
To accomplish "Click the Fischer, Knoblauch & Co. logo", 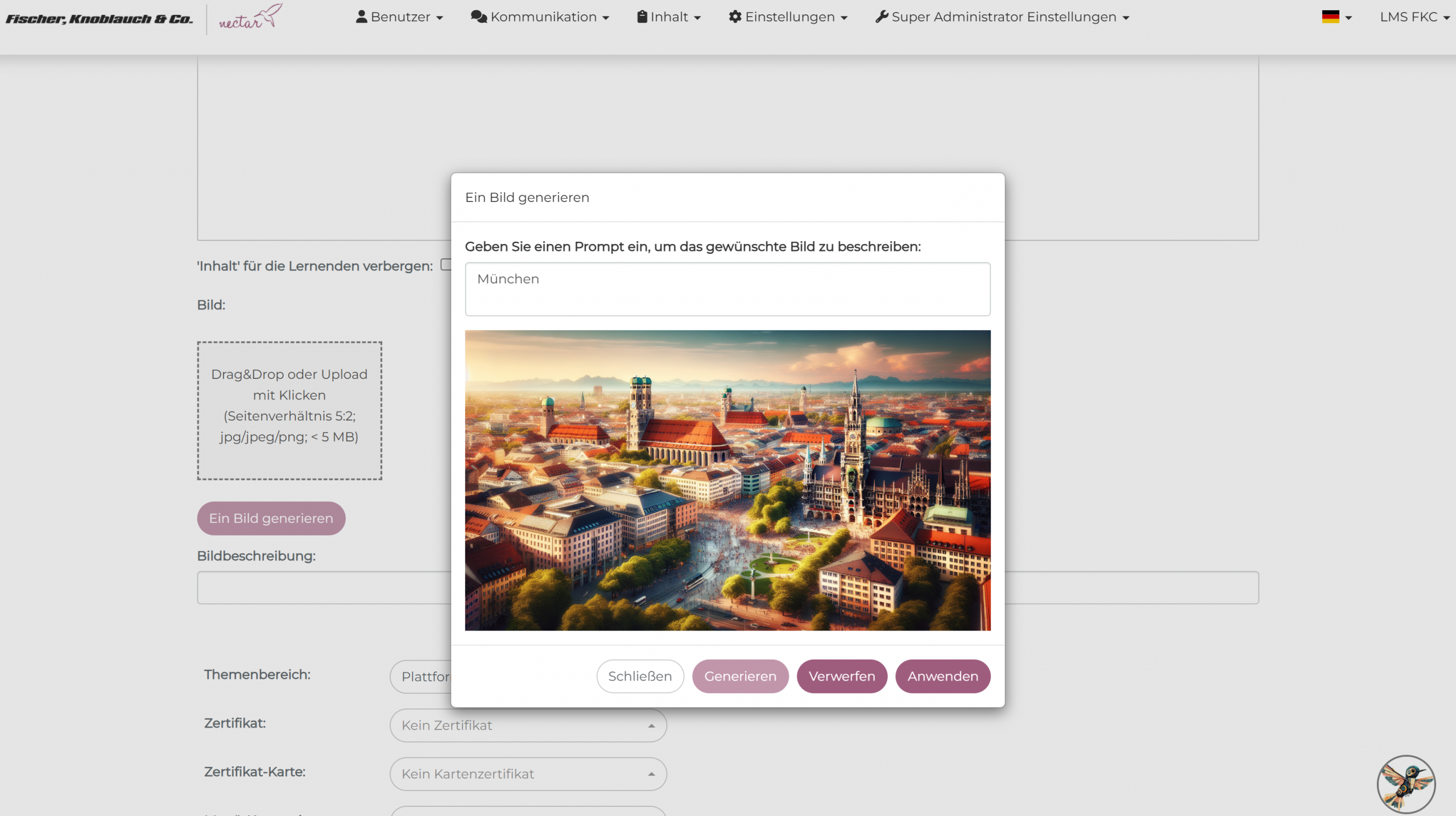I will [x=100, y=19].
